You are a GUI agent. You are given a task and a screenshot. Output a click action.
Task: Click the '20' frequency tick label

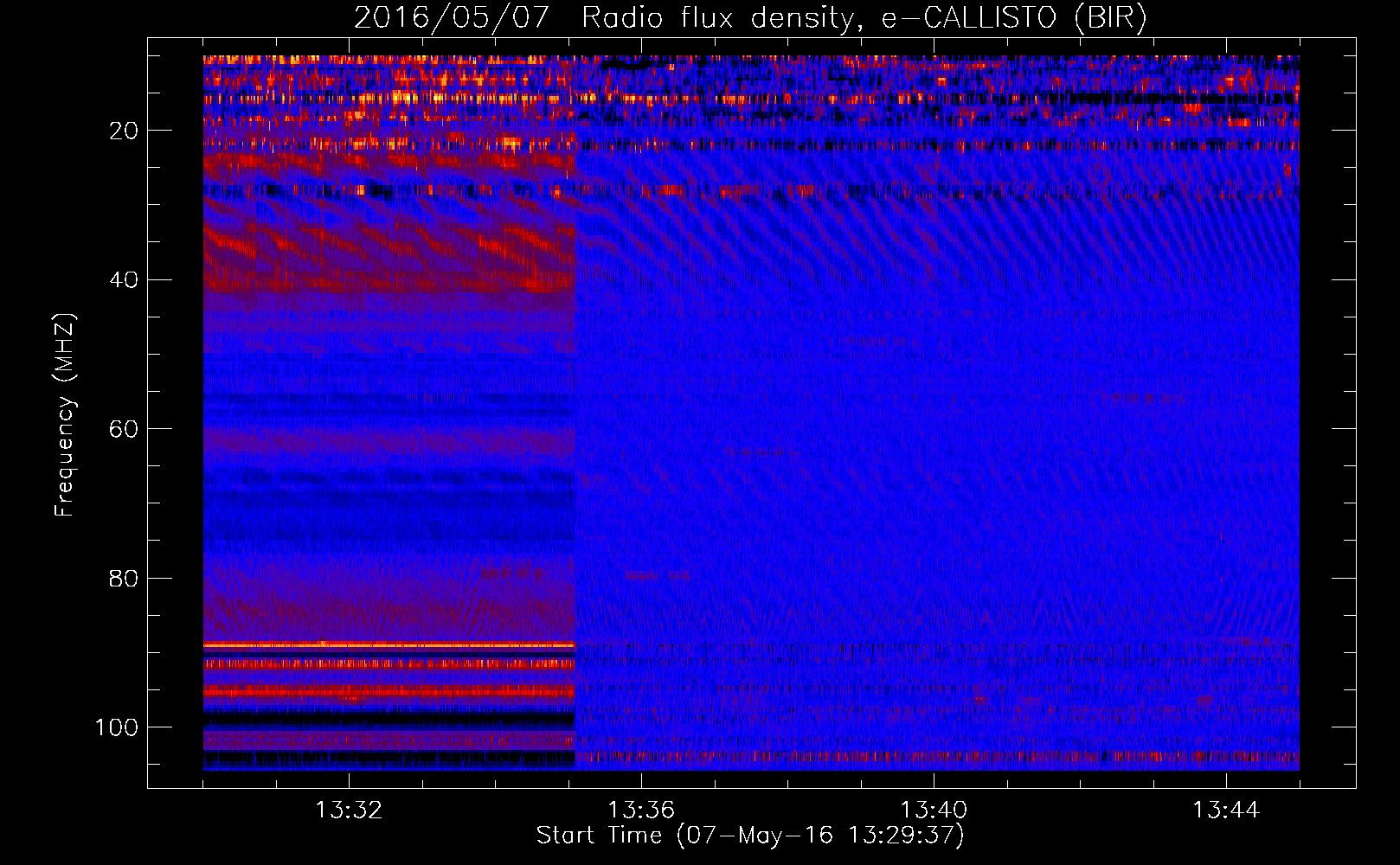coord(124,131)
